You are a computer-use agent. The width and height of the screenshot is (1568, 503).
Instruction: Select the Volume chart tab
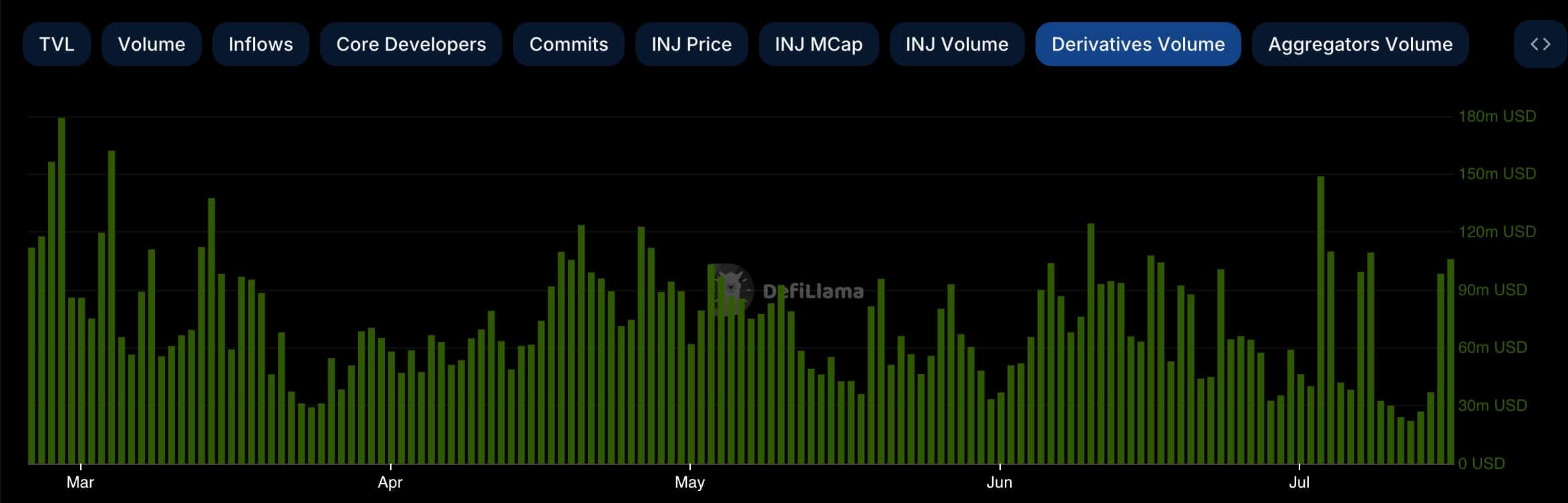pyautogui.click(x=152, y=44)
